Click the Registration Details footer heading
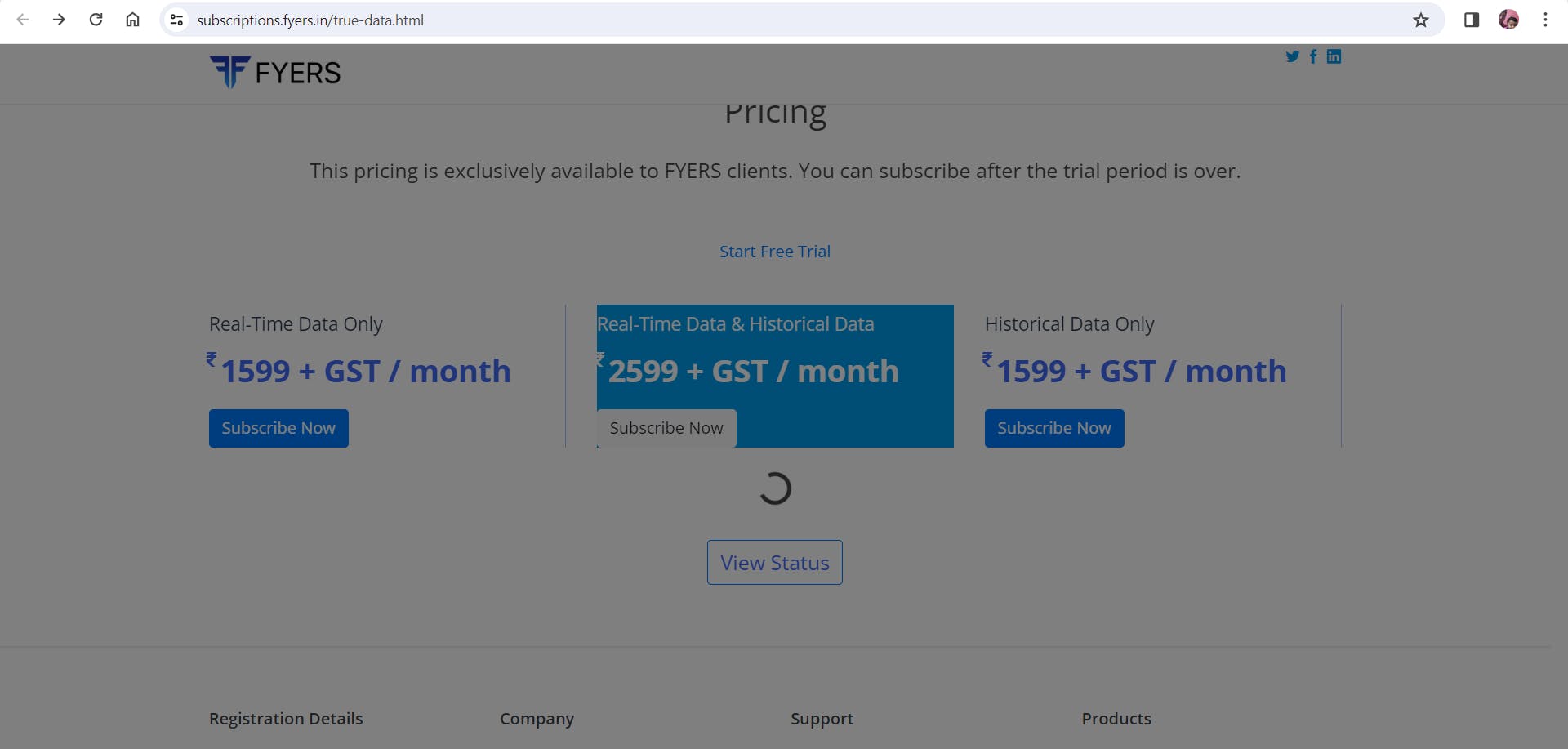This screenshot has height=749, width=1568. click(x=286, y=719)
